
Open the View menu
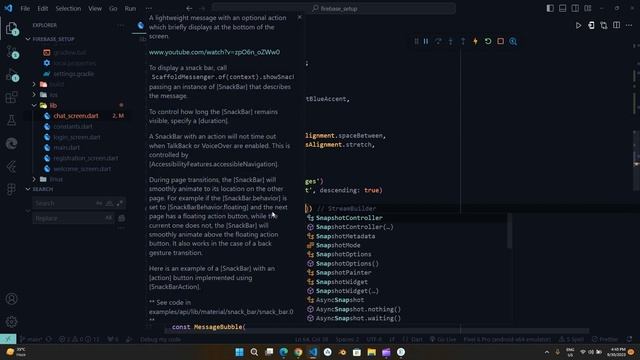95,8
